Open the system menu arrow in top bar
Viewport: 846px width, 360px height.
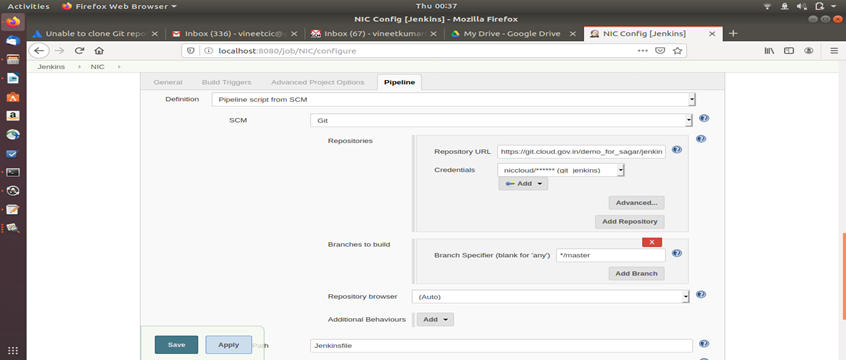click(834, 6)
